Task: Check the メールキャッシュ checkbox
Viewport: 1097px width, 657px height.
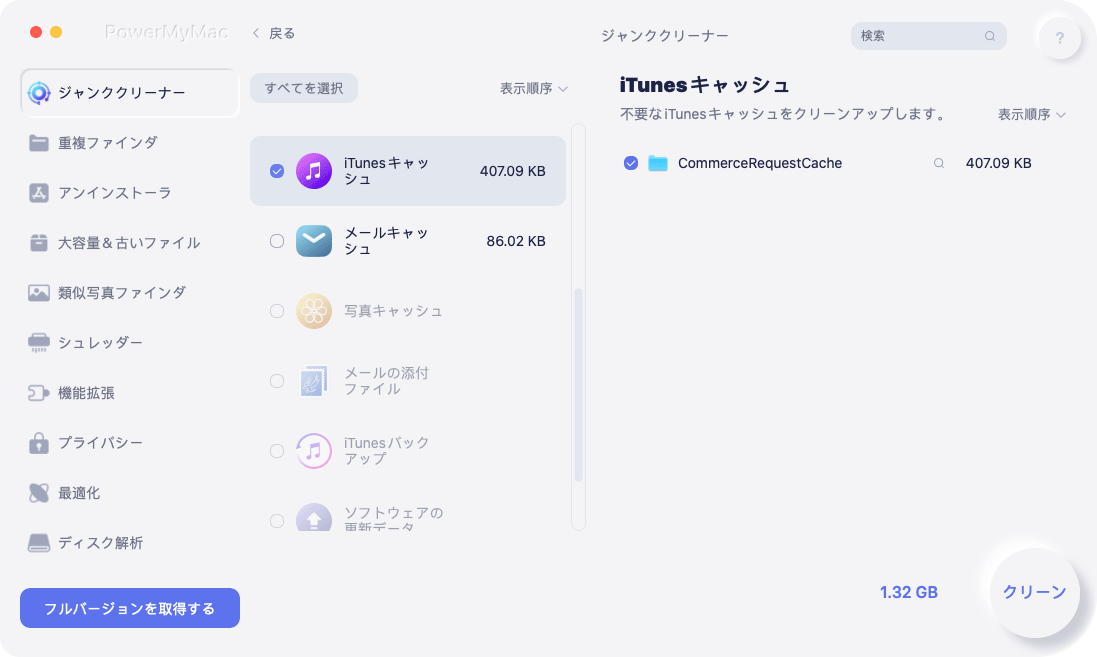Action: [277, 241]
